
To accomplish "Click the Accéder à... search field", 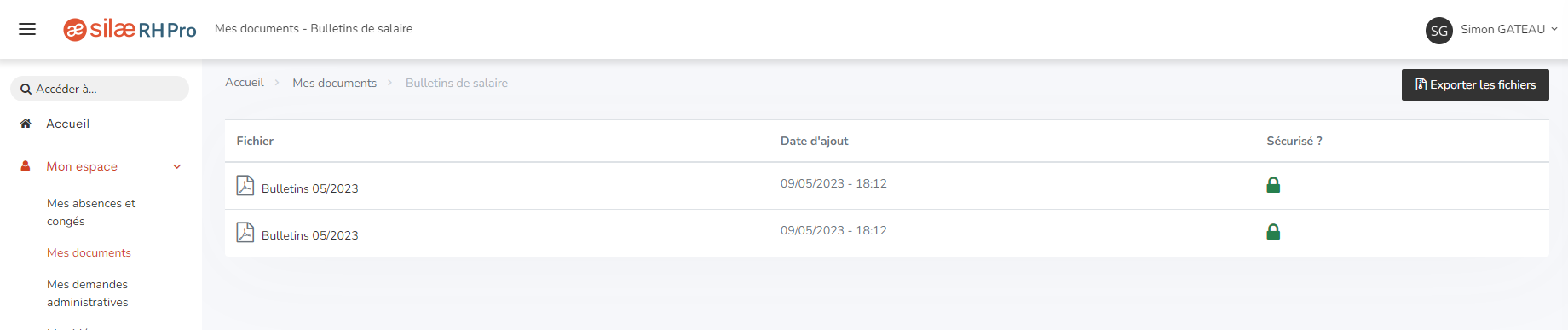I will point(100,89).
